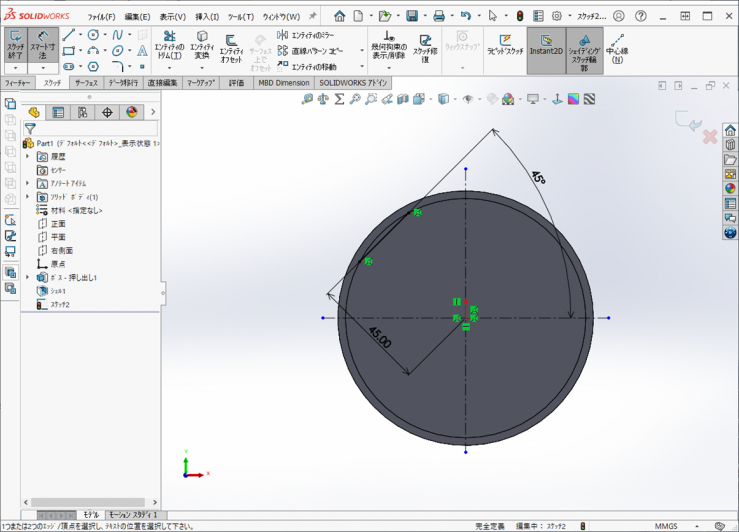This screenshot has height=532, width=739.
Task: Expand the ボス-押し出し1 feature node
Action: coord(27,277)
